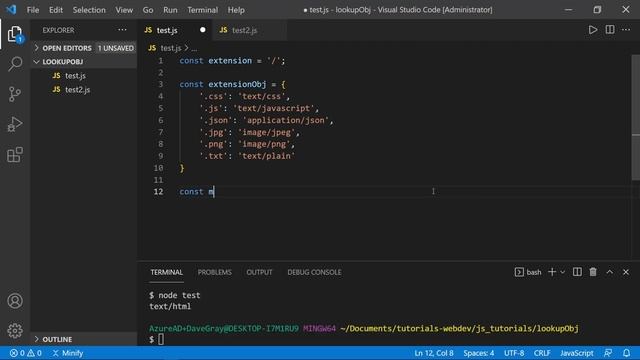The width and height of the screenshot is (640, 360).
Task: Open Source Control view
Action: [x=15, y=94]
